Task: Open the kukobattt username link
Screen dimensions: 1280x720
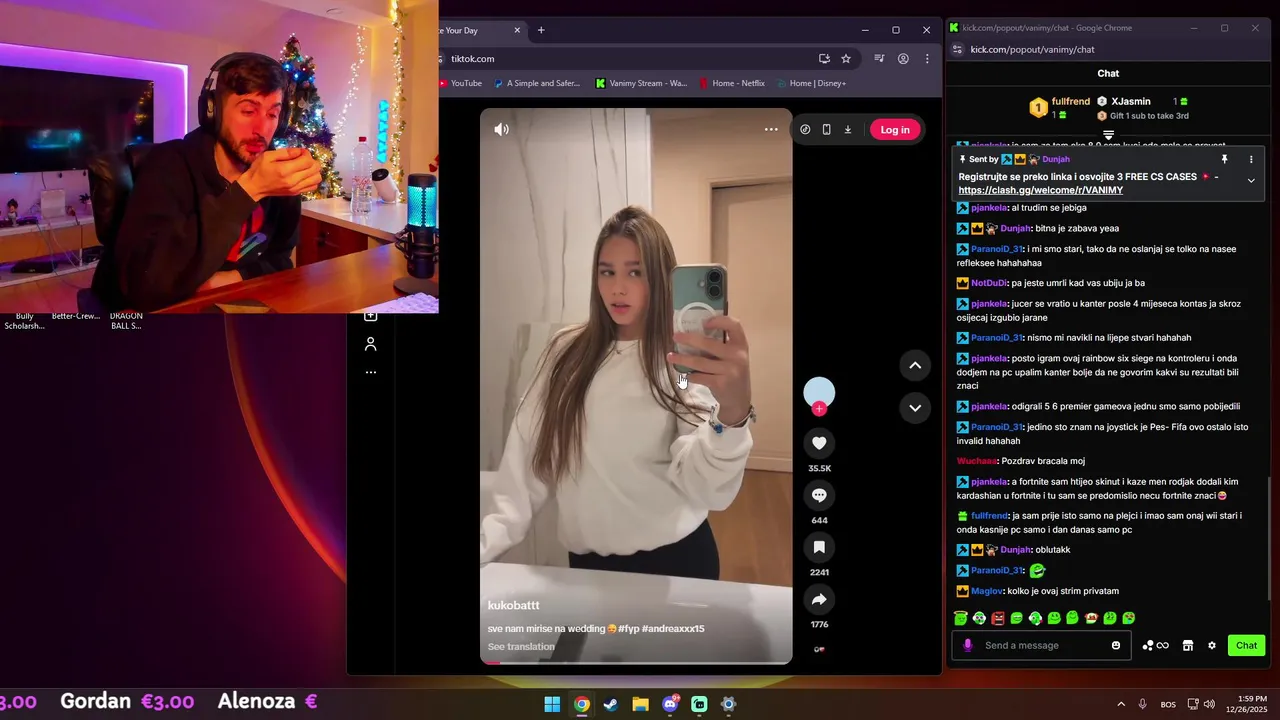Action: pos(513,605)
